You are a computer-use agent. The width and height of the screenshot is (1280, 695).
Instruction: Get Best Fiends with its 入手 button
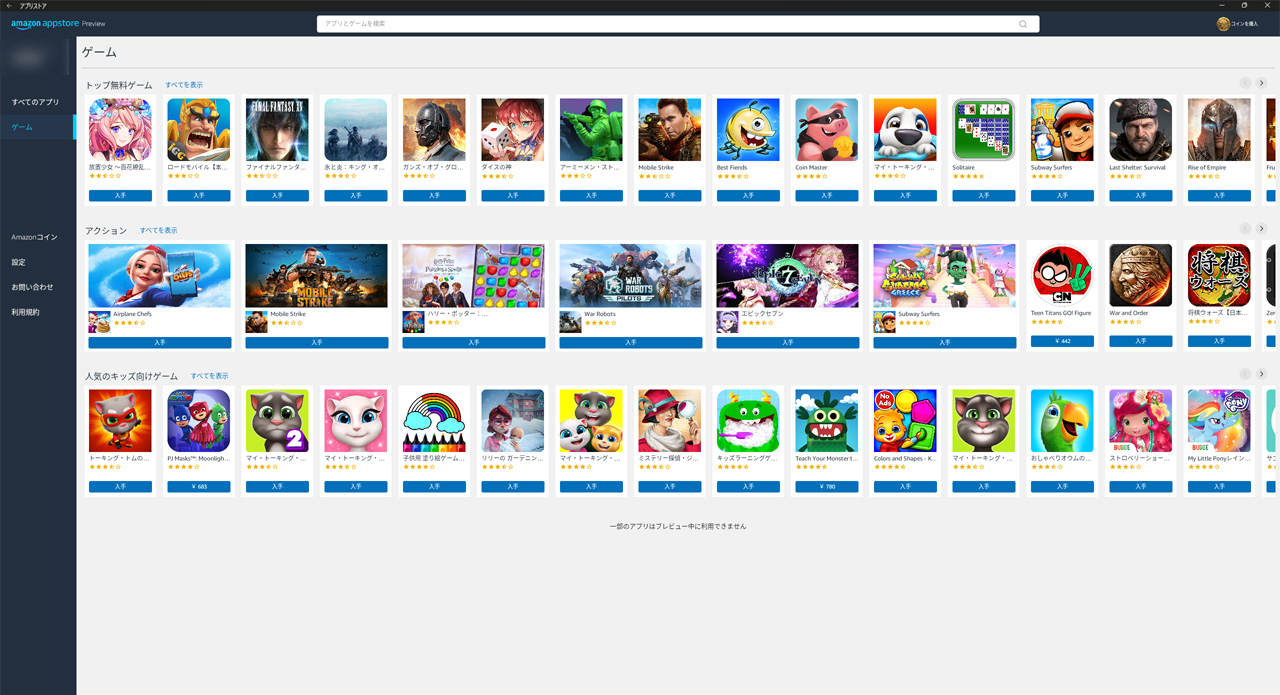pyautogui.click(x=748, y=196)
